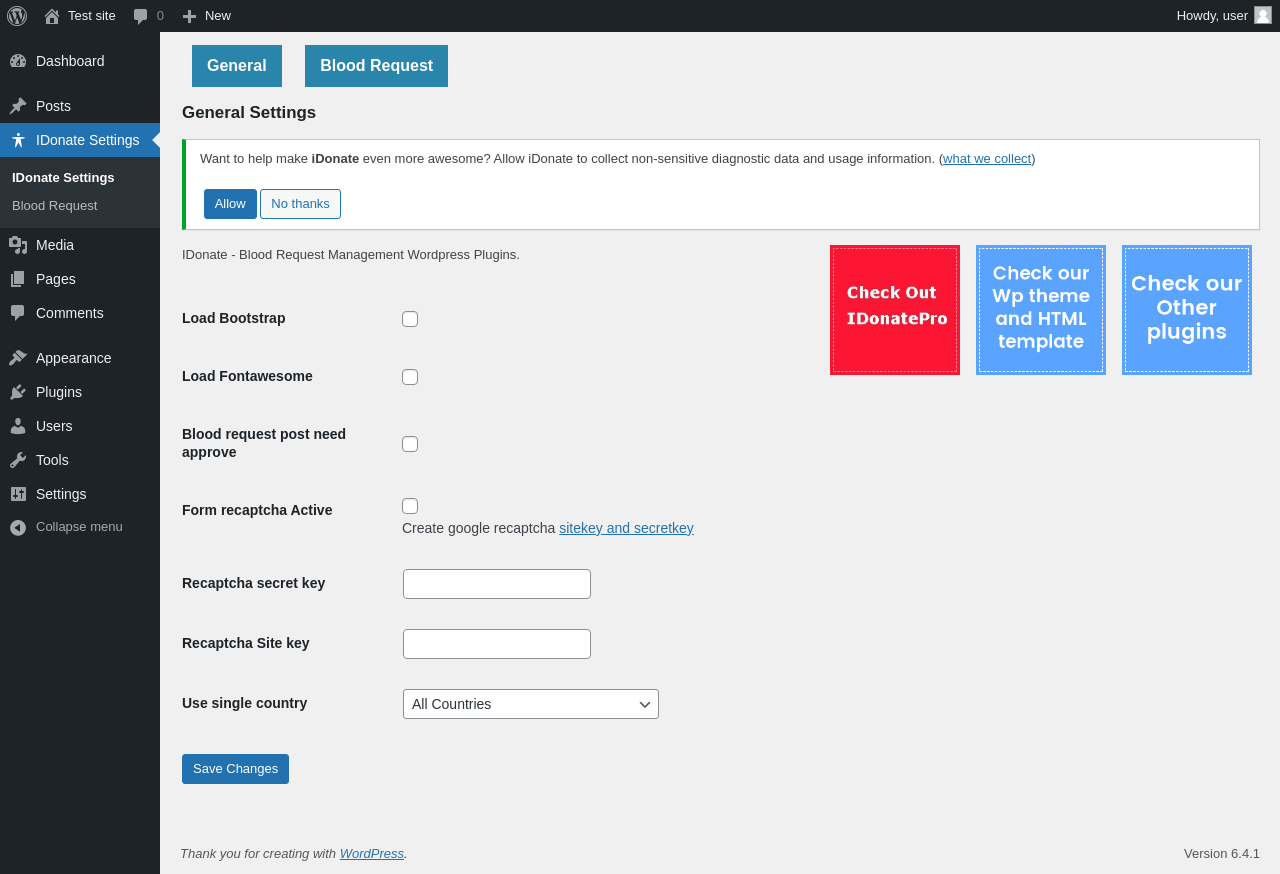Open the Plugins menu item
The image size is (1280, 874).
coord(80,392)
